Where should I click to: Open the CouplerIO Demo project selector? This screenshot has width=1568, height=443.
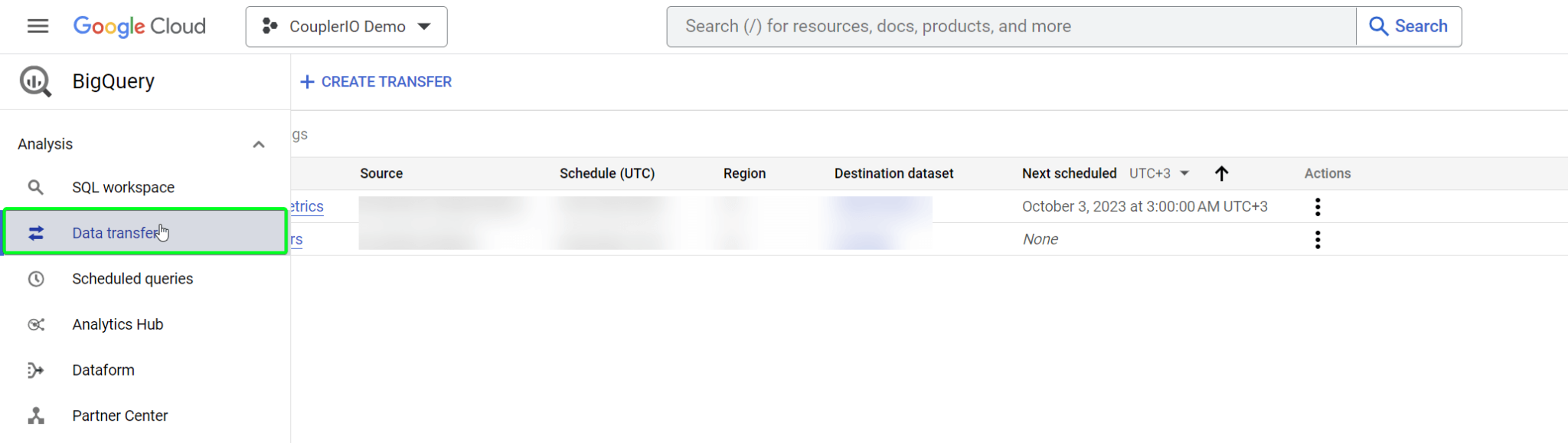[x=346, y=27]
